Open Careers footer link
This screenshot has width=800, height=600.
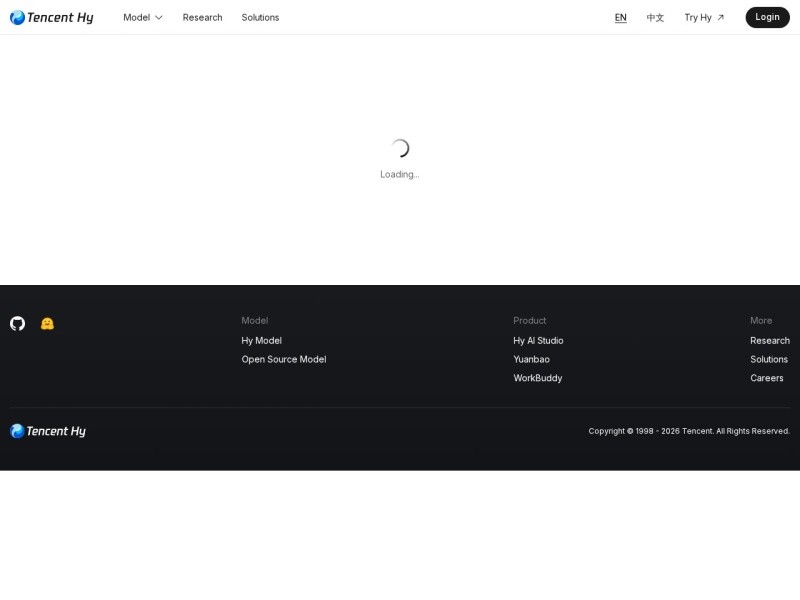click(767, 378)
